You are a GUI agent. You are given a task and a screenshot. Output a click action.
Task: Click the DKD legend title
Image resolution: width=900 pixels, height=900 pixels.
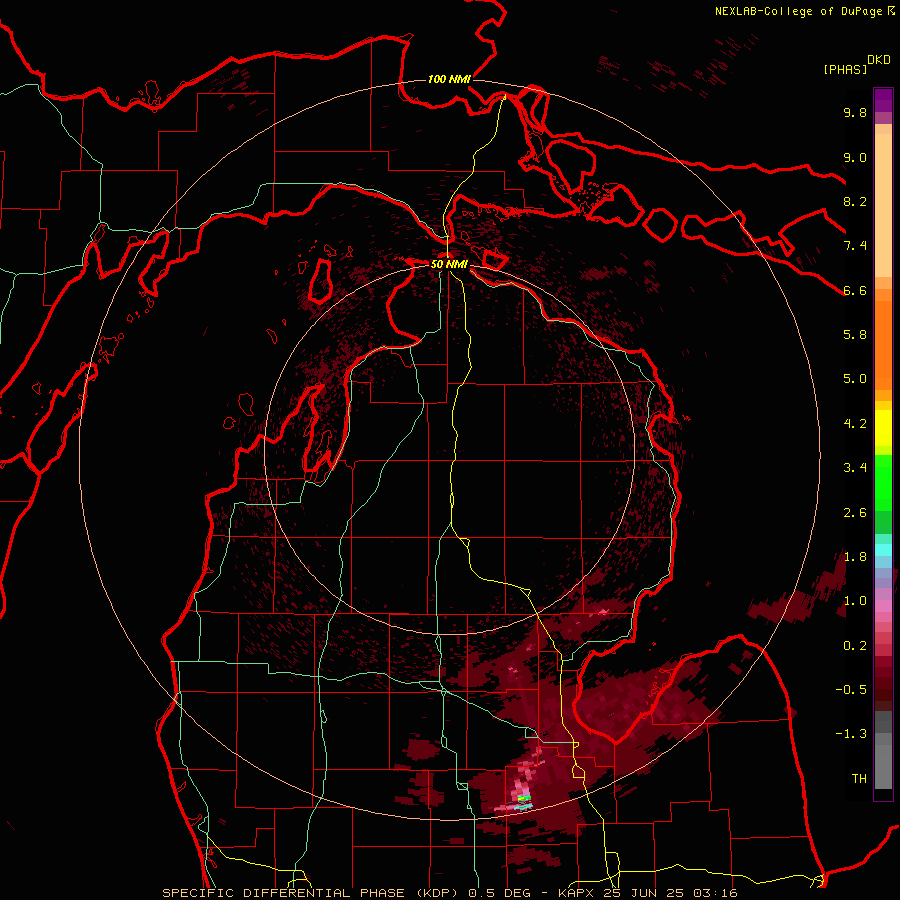coord(879,60)
